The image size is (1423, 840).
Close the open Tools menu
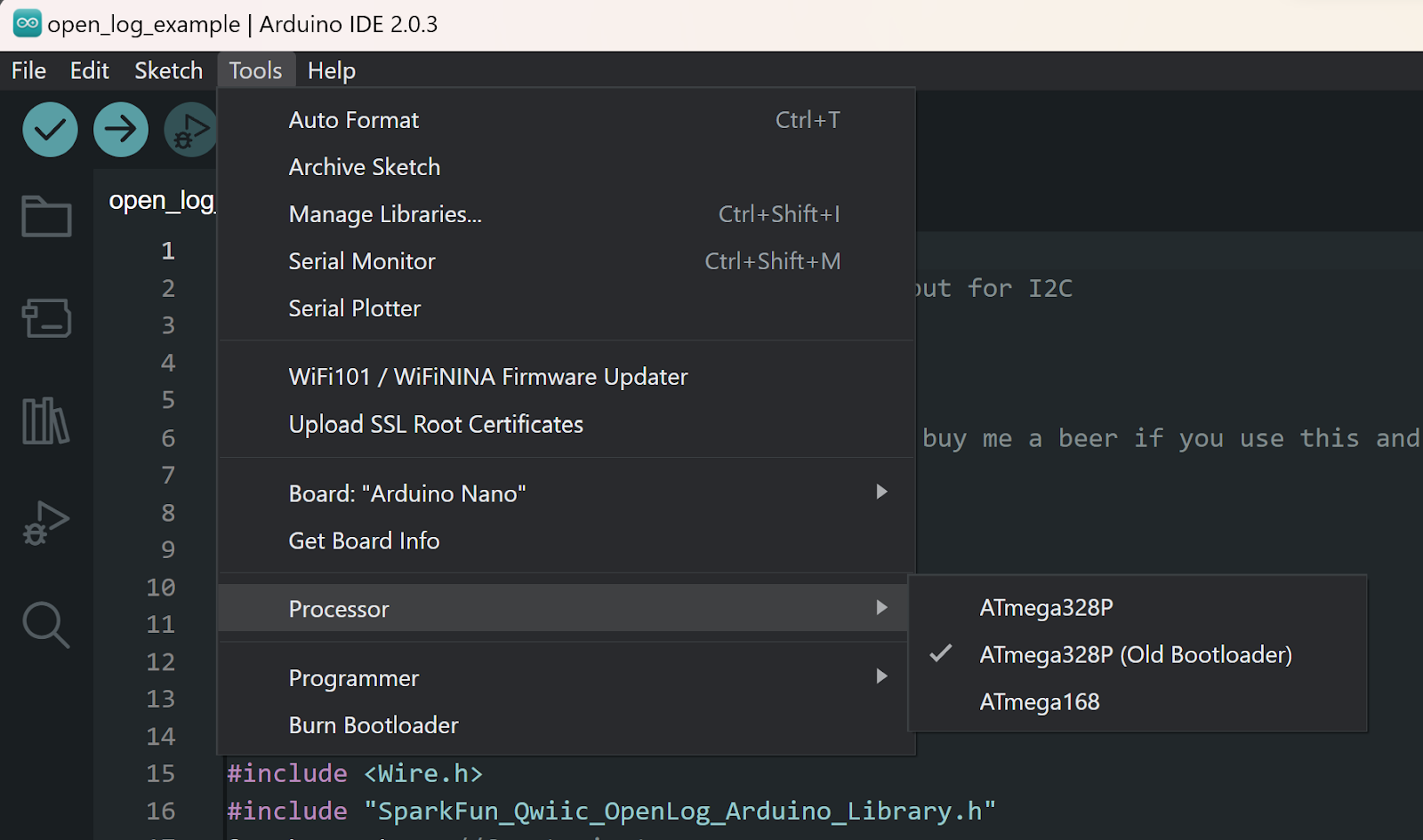(x=256, y=70)
